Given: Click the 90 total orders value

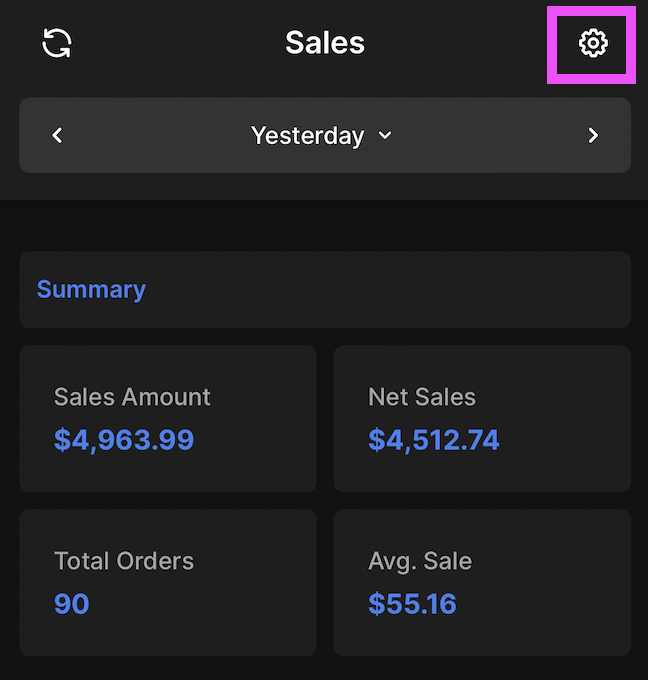Looking at the screenshot, I should pyautogui.click(x=72, y=604).
